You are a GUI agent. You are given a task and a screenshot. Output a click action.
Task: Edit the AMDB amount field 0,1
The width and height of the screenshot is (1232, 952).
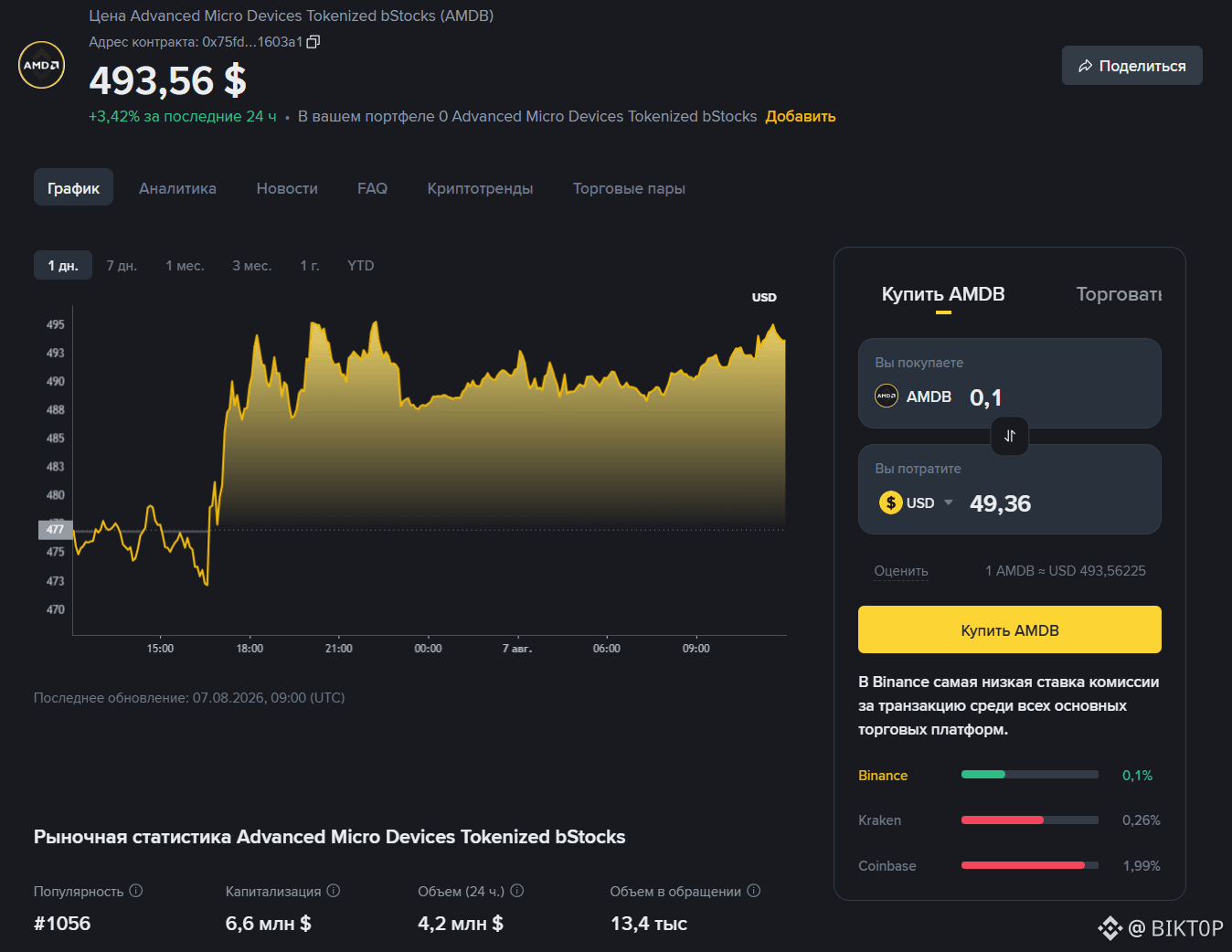(x=986, y=397)
